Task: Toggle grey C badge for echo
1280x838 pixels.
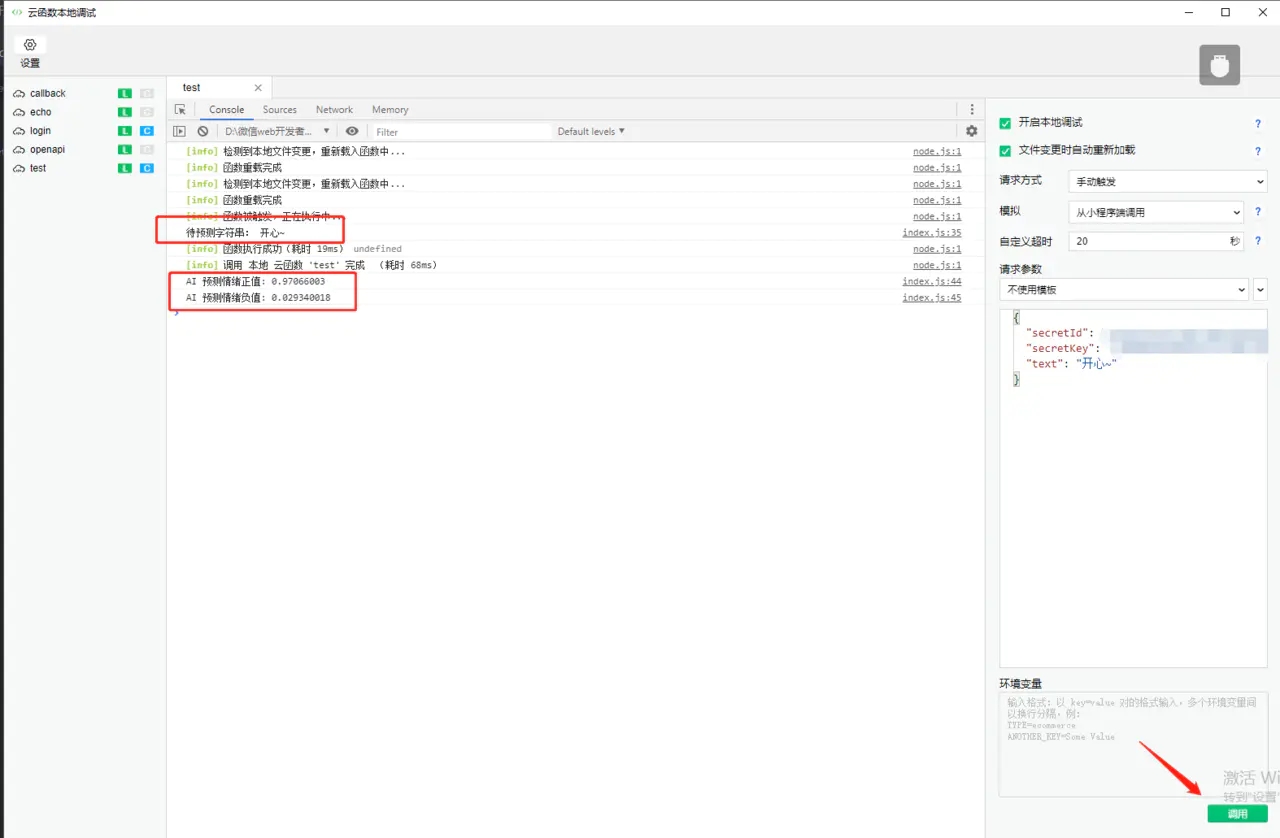Action: 147,112
